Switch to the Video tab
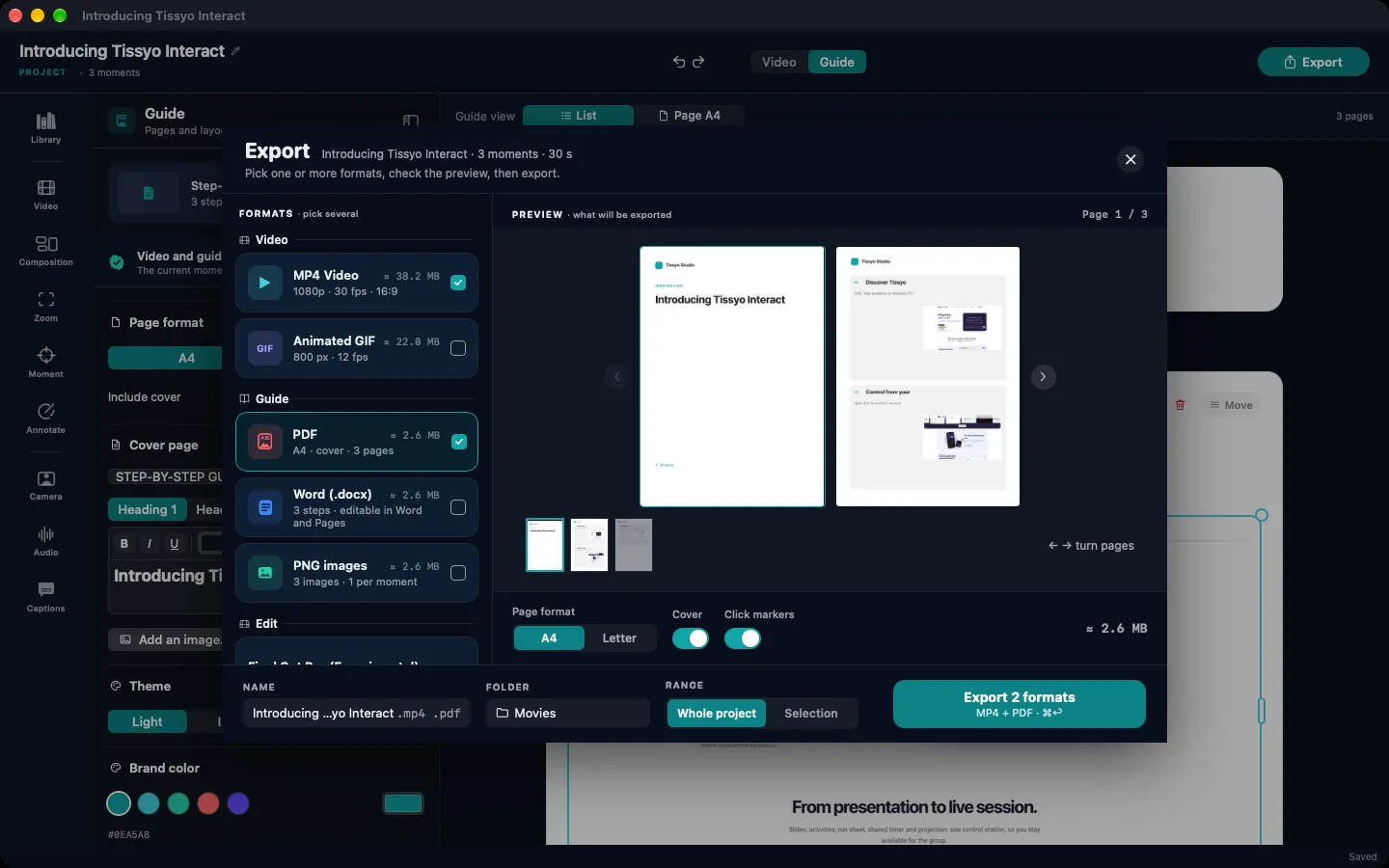The height and width of the screenshot is (868, 1389). (779, 62)
